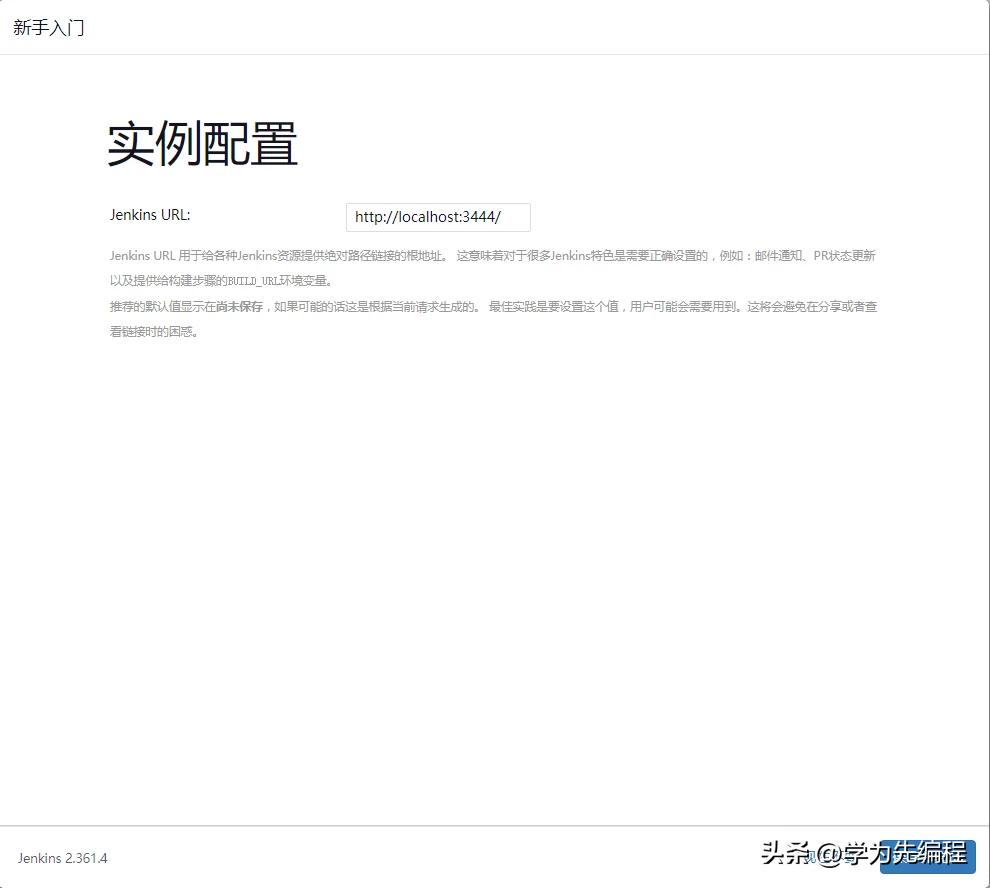
Task: Click the 实例配置 page heading
Action: click(200, 143)
